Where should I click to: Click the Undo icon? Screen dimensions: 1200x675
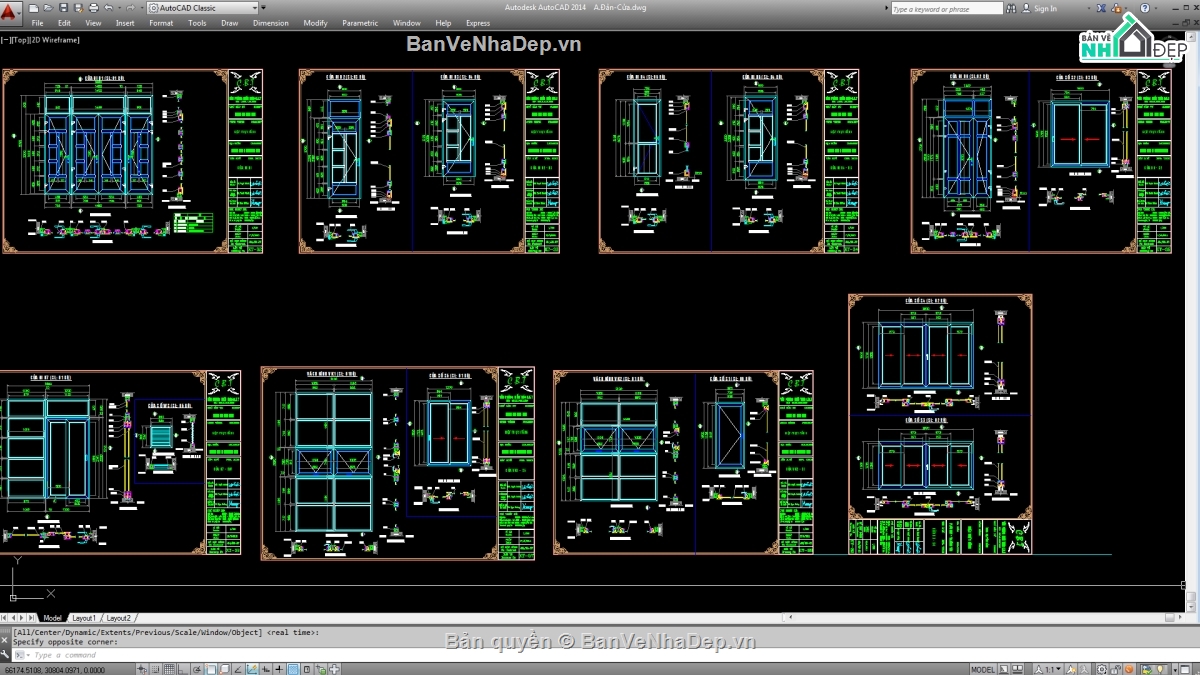click(110, 8)
